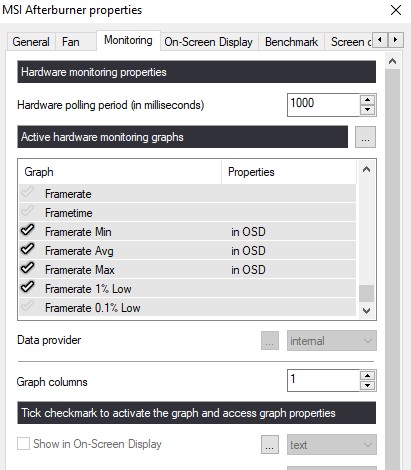Image resolution: width=411 pixels, height=470 pixels.
Task: Increase the hardware polling period value
Action: coord(368,100)
